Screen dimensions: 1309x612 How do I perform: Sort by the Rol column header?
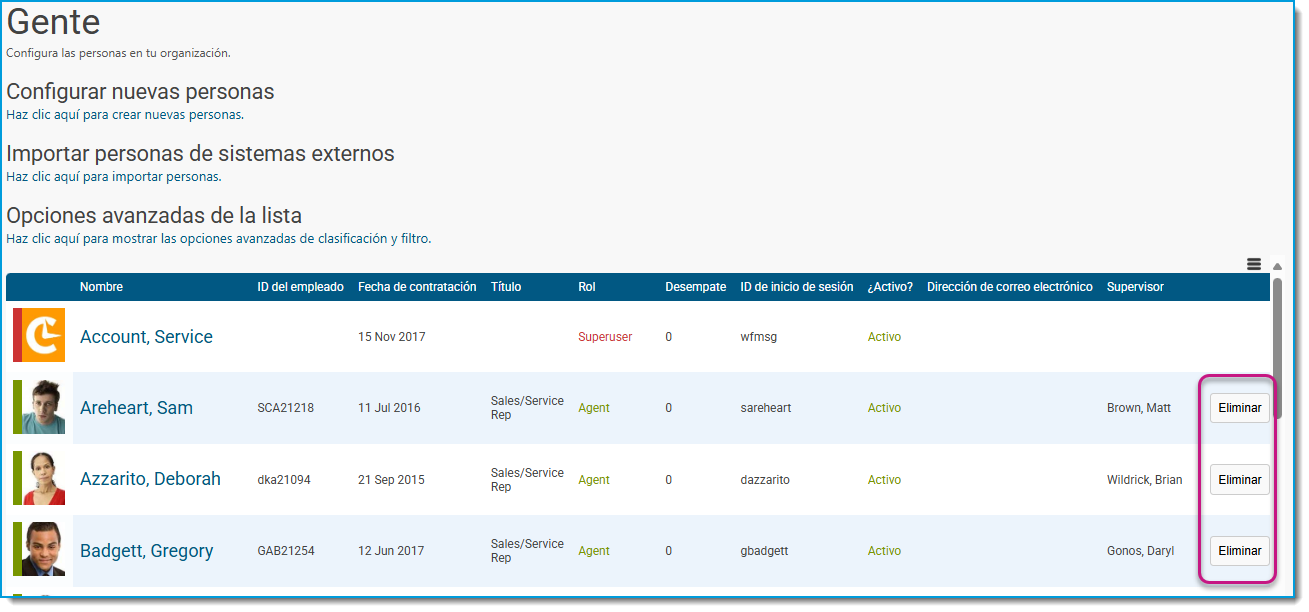point(586,287)
